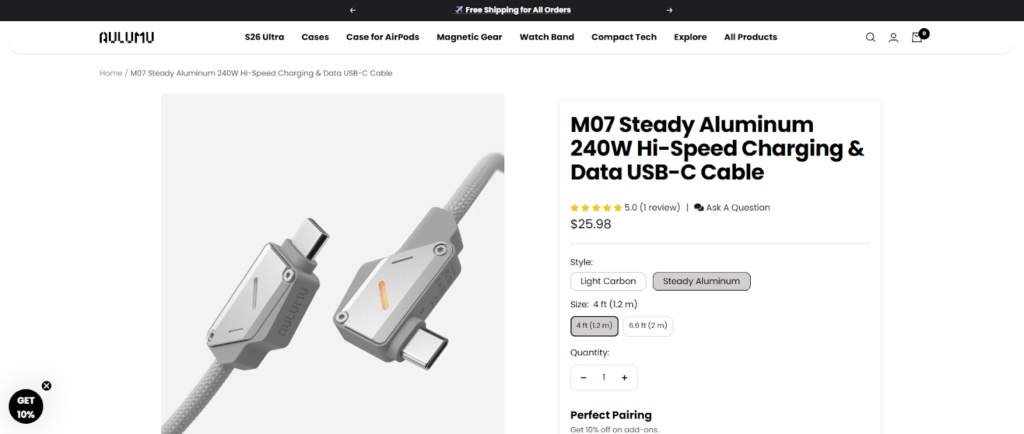Open the search icon in header

click(x=870, y=37)
